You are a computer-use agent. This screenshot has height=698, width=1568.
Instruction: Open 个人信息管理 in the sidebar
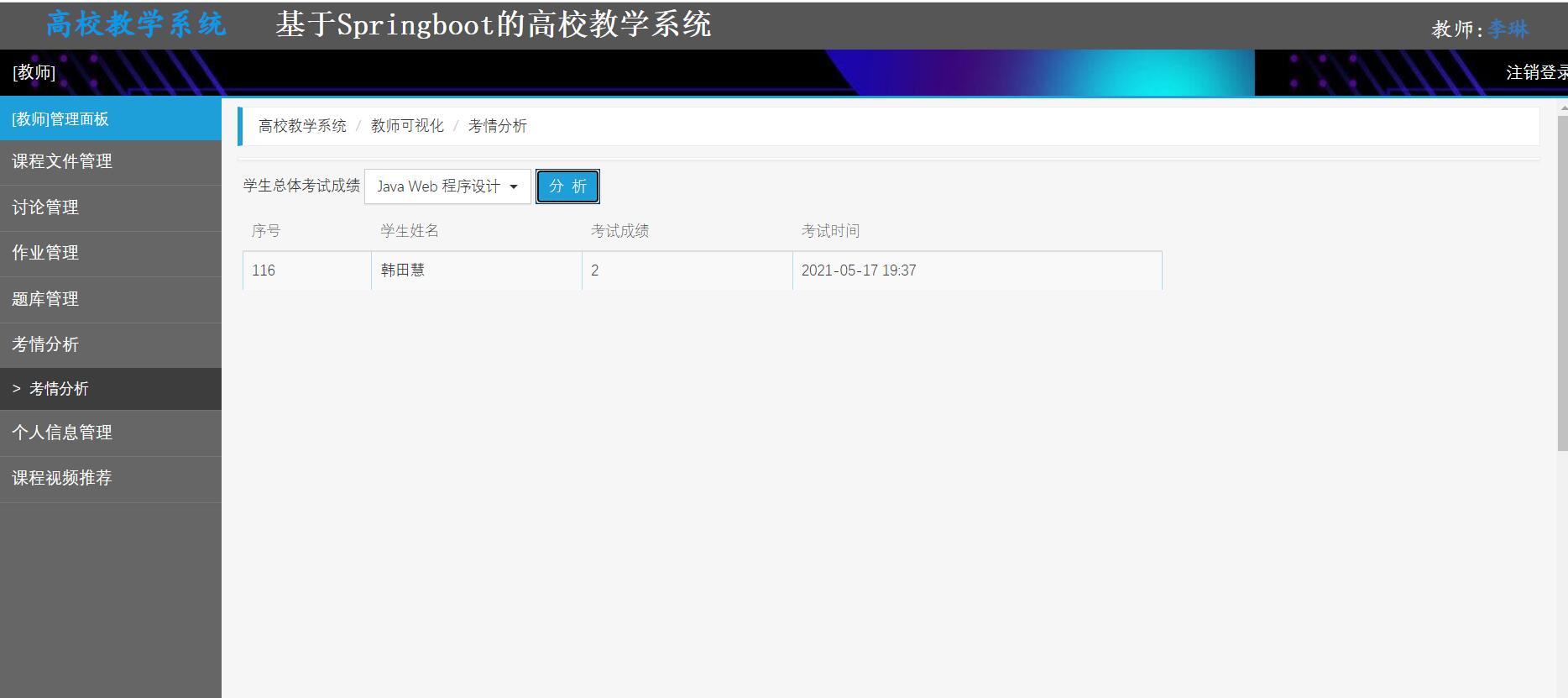click(x=111, y=433)
